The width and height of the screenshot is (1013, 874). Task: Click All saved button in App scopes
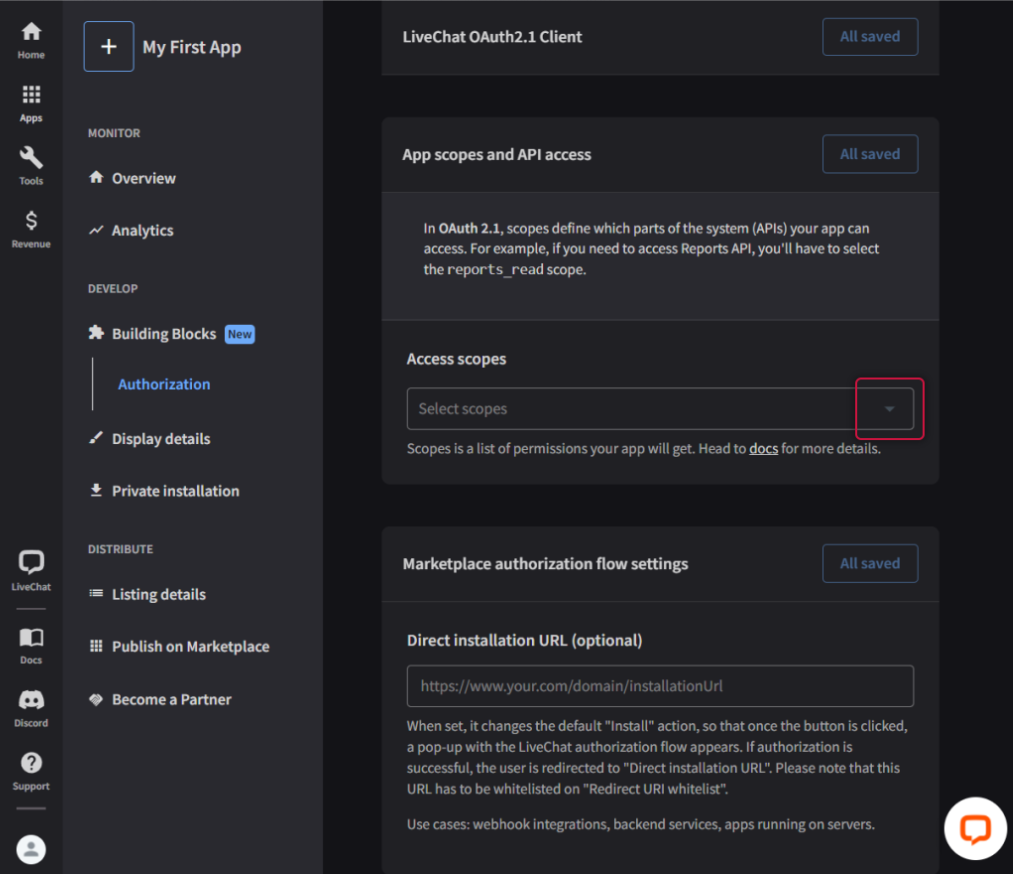click(869, 154)
